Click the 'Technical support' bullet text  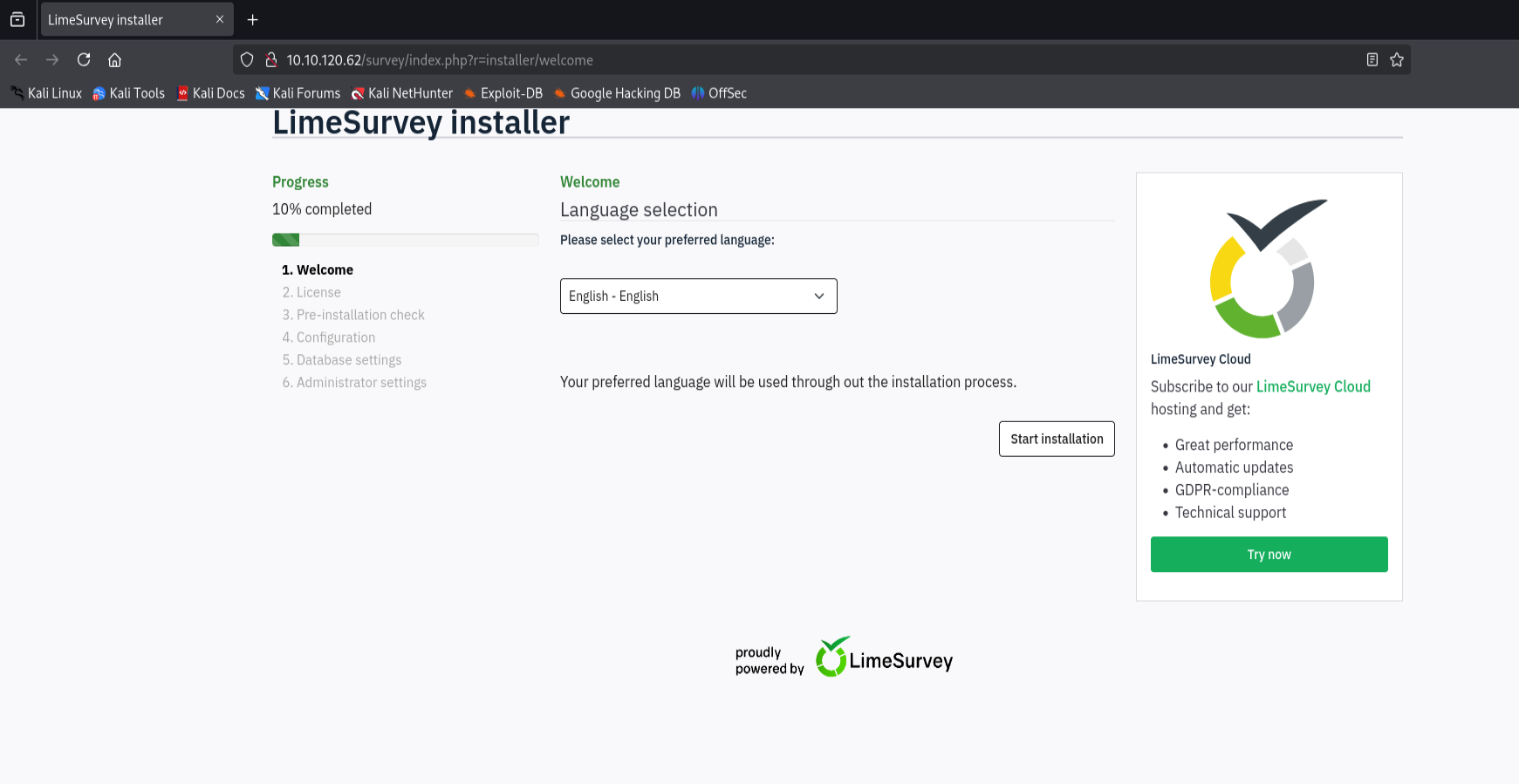click(x=1230, y=513)
